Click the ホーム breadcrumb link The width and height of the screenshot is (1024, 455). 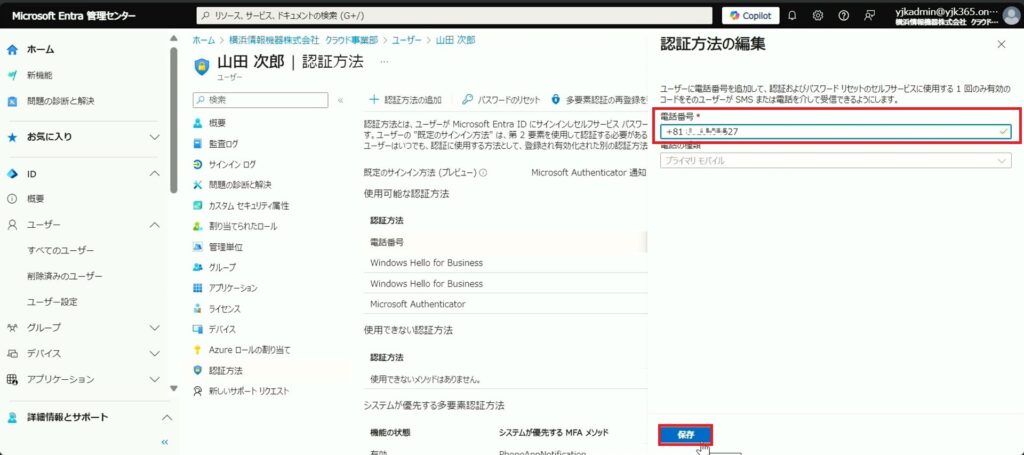[x=203, y=40]
